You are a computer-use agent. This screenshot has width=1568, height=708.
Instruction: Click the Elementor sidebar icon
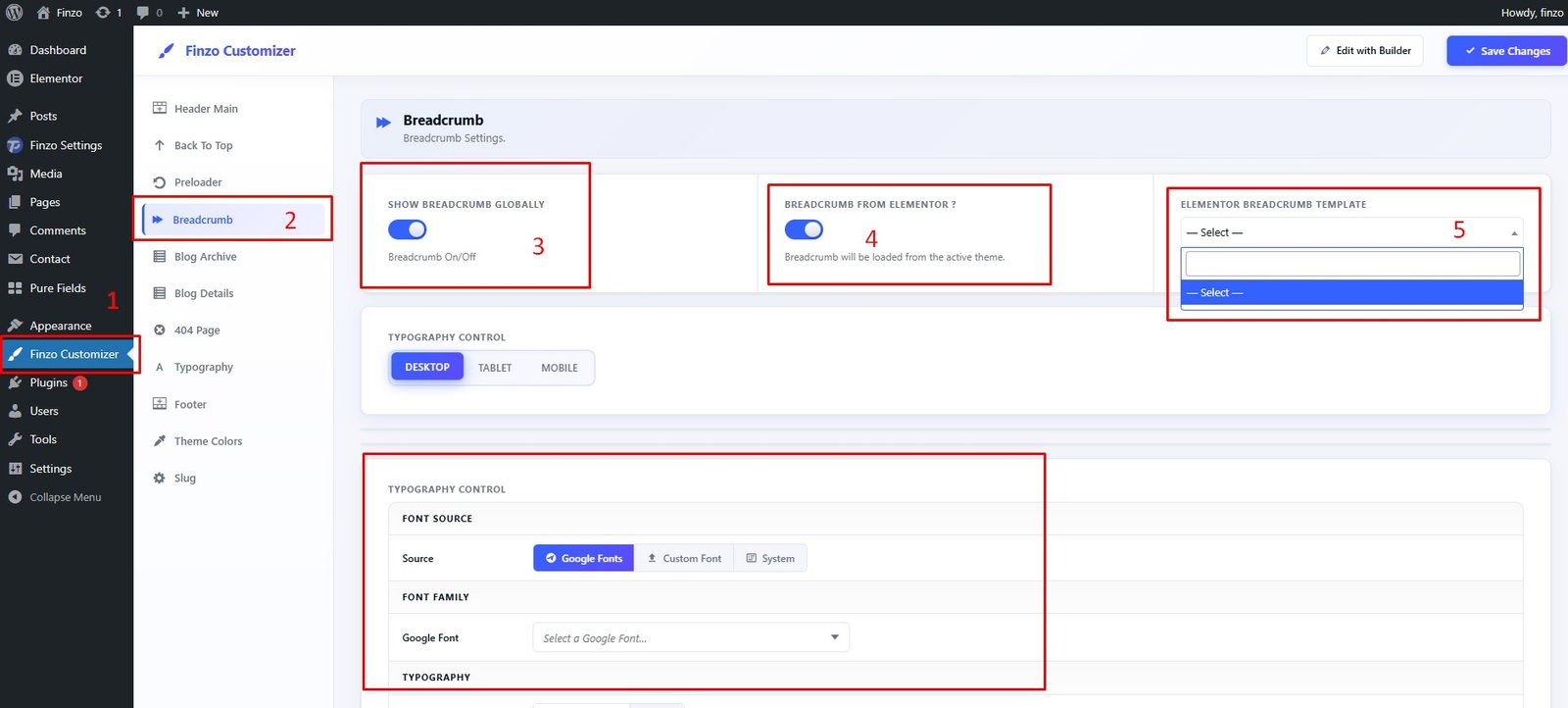(x=15, y=78)
